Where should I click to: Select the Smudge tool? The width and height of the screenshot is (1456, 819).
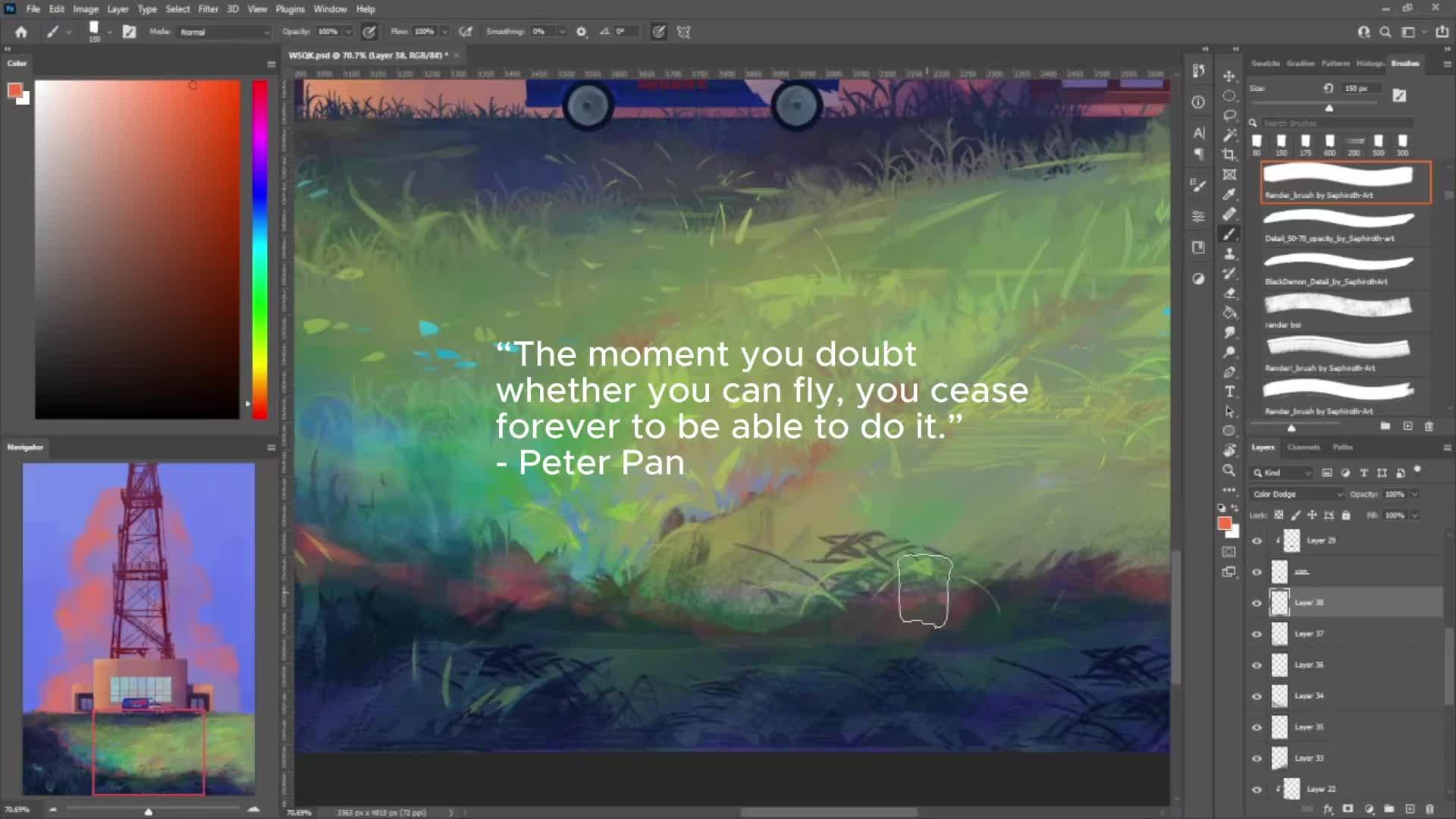[1229, 332]
